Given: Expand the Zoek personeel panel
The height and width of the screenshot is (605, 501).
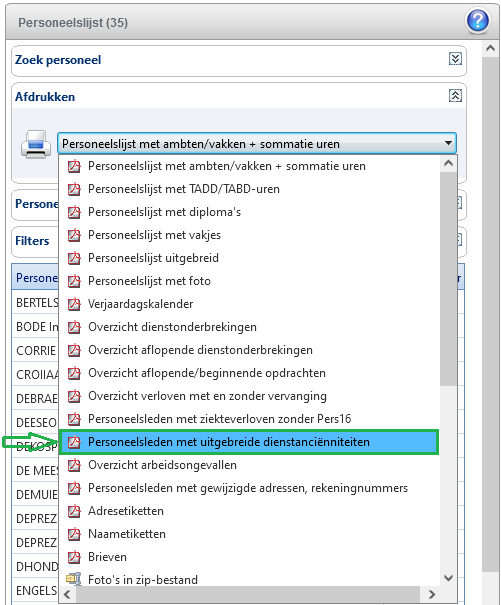Looking at the screenshot, I should pos(455,59).
